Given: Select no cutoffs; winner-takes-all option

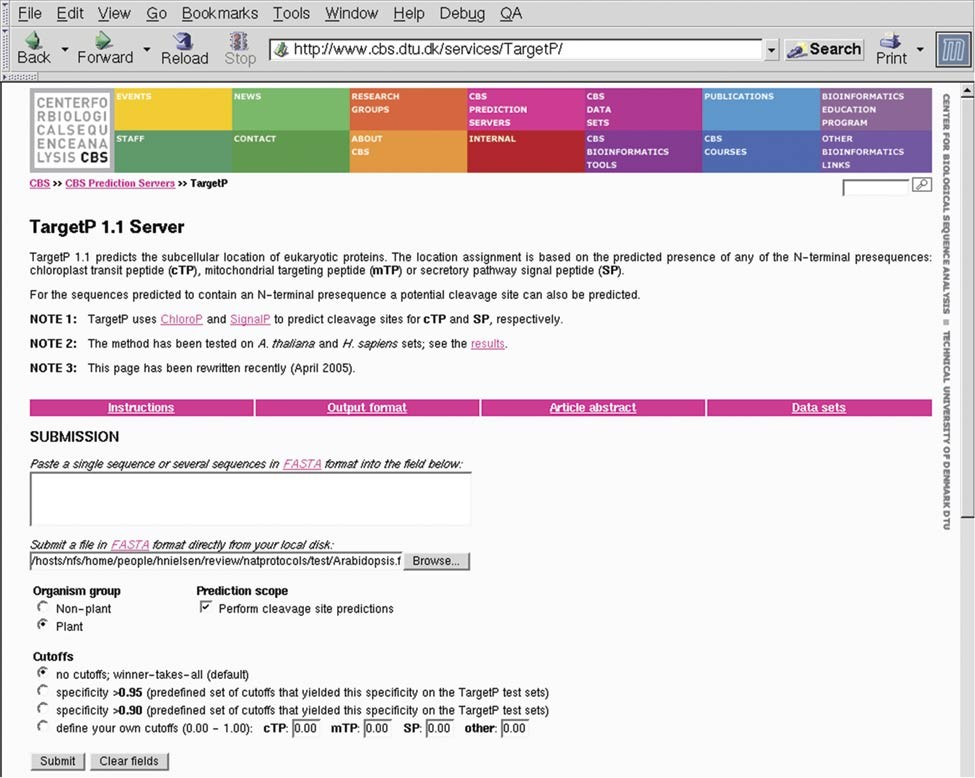Looking at the screenshot, I should click(42, 673).
